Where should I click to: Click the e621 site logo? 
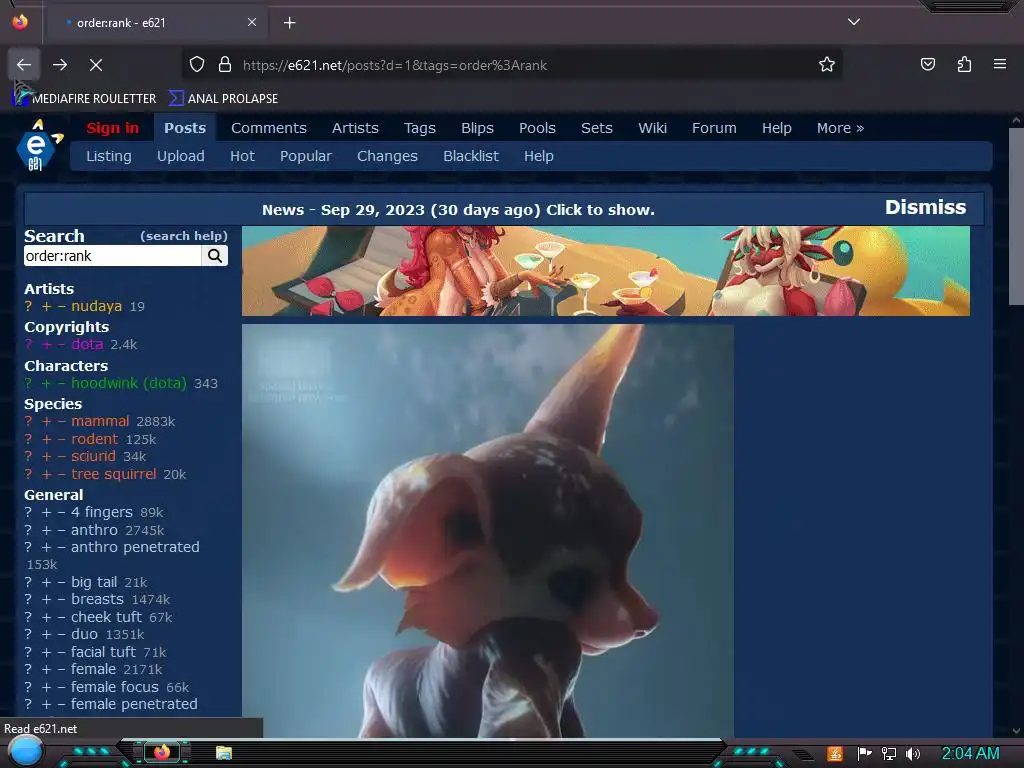39,146
